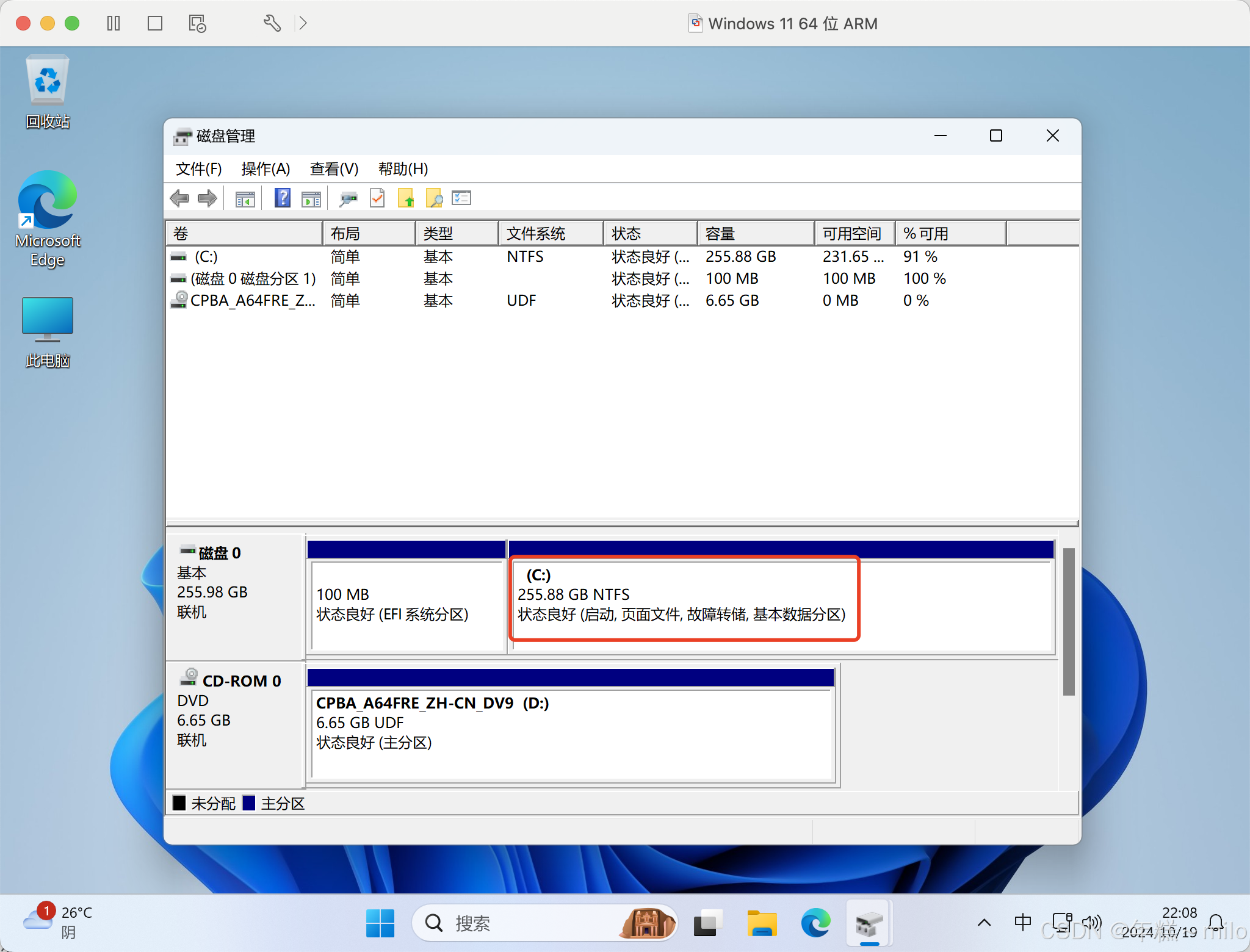Viewport: 1250px width, 952px height.
Task: Show hidden tray icons chevron
Action: point(984,923)
